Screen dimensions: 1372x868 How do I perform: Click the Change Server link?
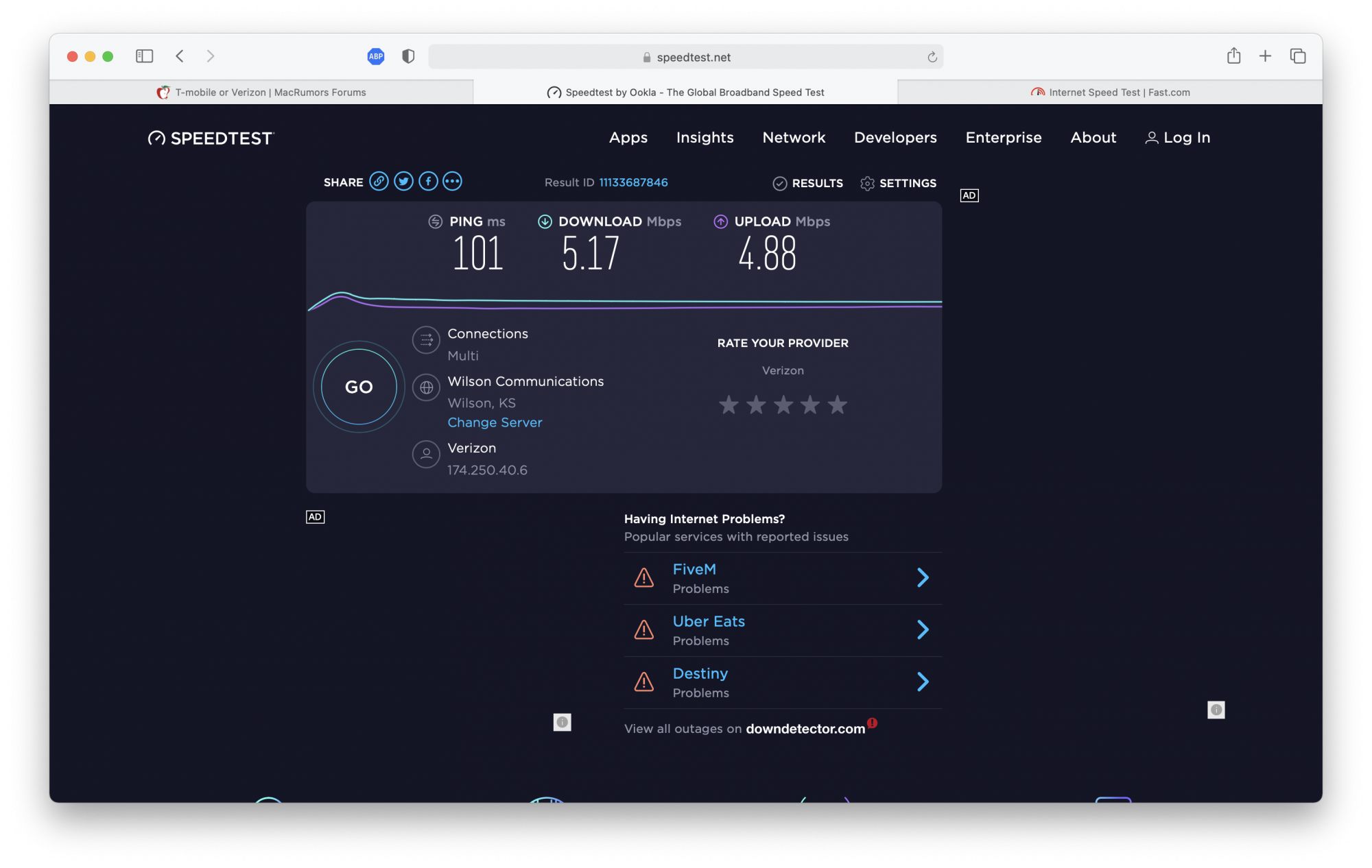[495, 422]
